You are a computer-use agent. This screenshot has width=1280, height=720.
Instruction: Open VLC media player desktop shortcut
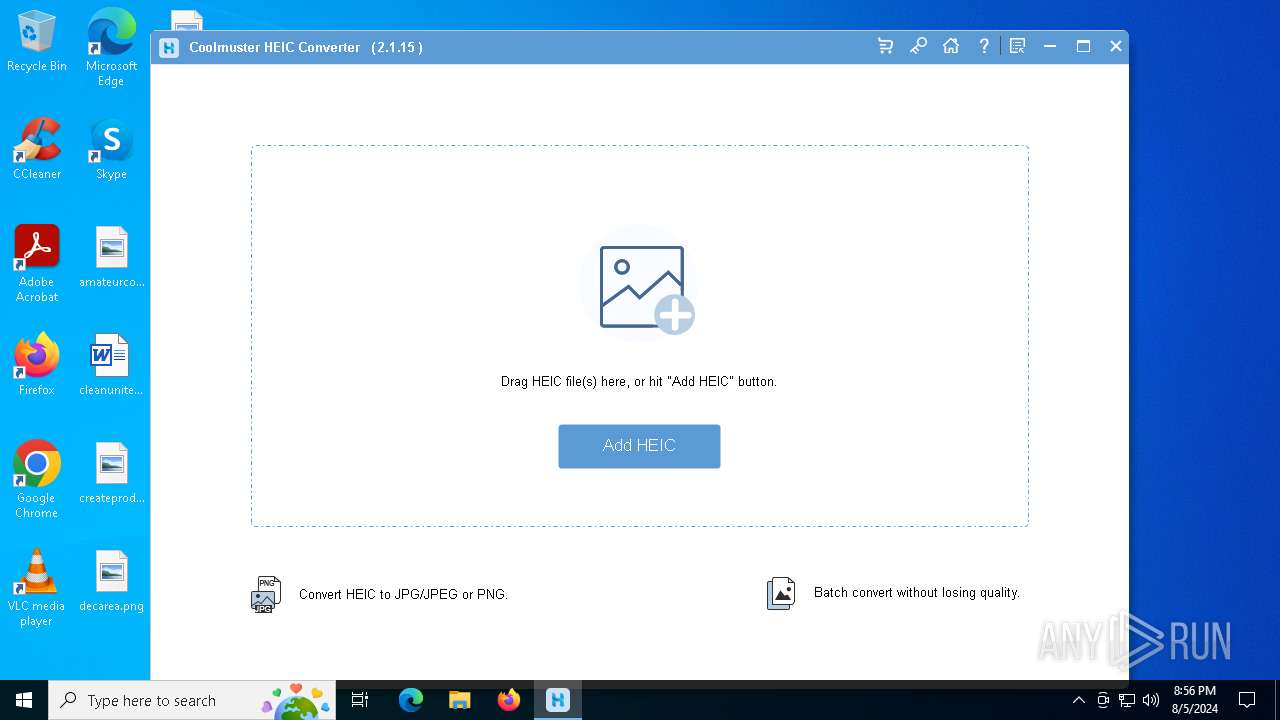[37, 588]
